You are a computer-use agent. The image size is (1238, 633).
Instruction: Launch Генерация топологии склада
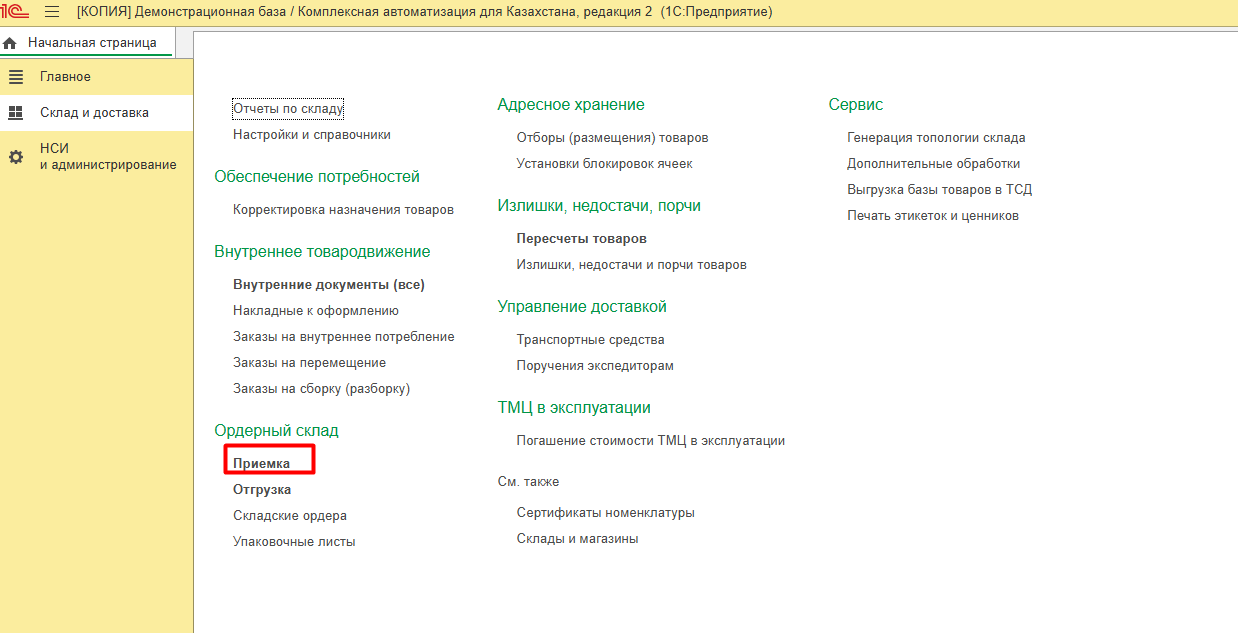pyautogui.click(x=936, y=138)
